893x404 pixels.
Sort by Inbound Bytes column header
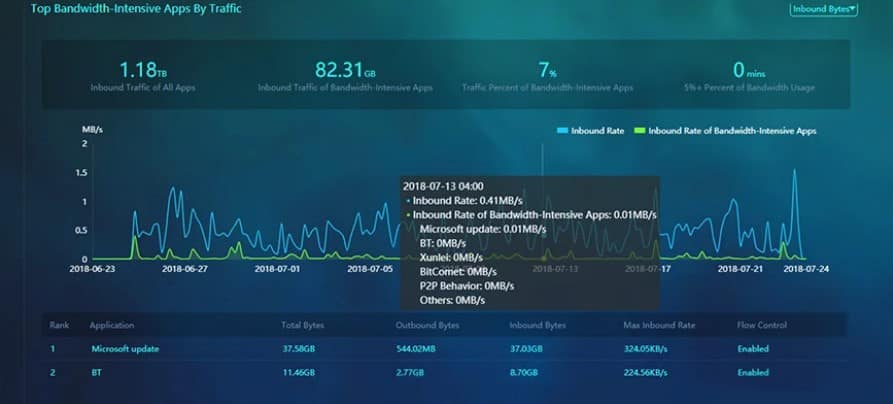pyautogui.click(x=540, y=325)
